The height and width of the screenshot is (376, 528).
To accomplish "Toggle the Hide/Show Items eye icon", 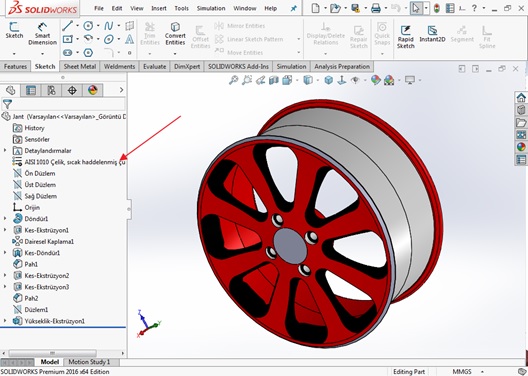I will tap(355, 80).
